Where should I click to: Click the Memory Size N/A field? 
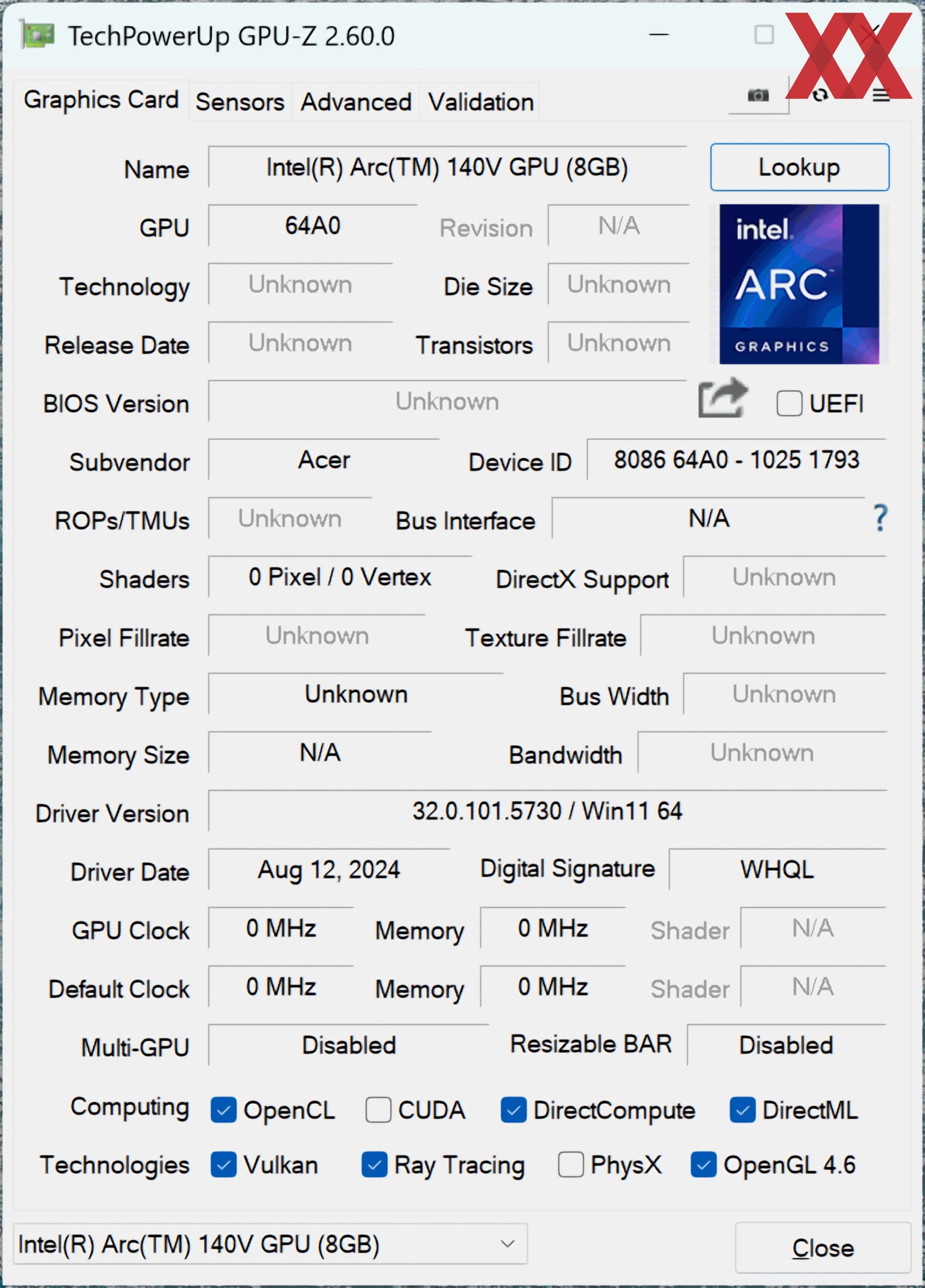[x=320, y=752]
